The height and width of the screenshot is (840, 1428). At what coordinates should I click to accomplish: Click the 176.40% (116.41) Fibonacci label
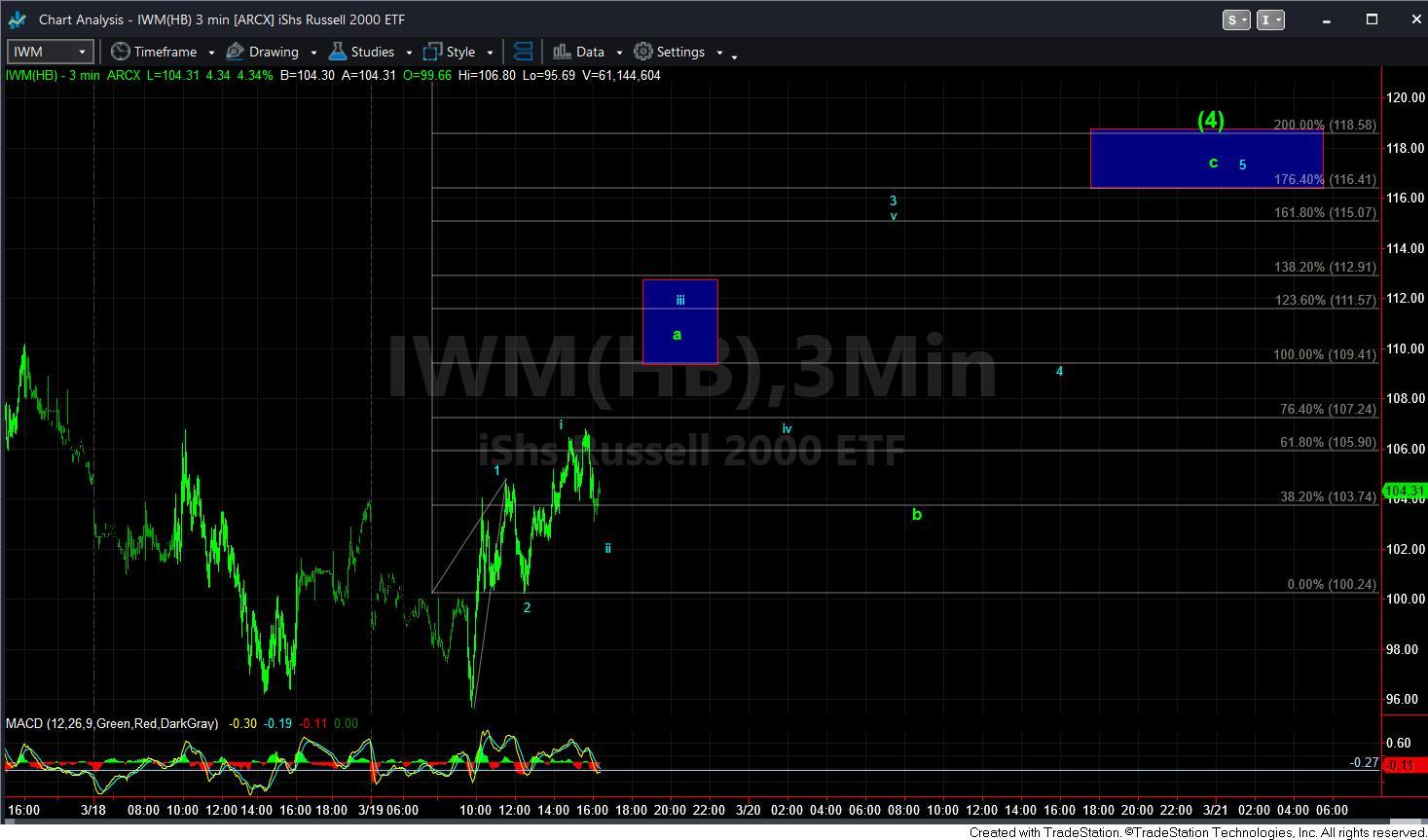coord(1325,180)
